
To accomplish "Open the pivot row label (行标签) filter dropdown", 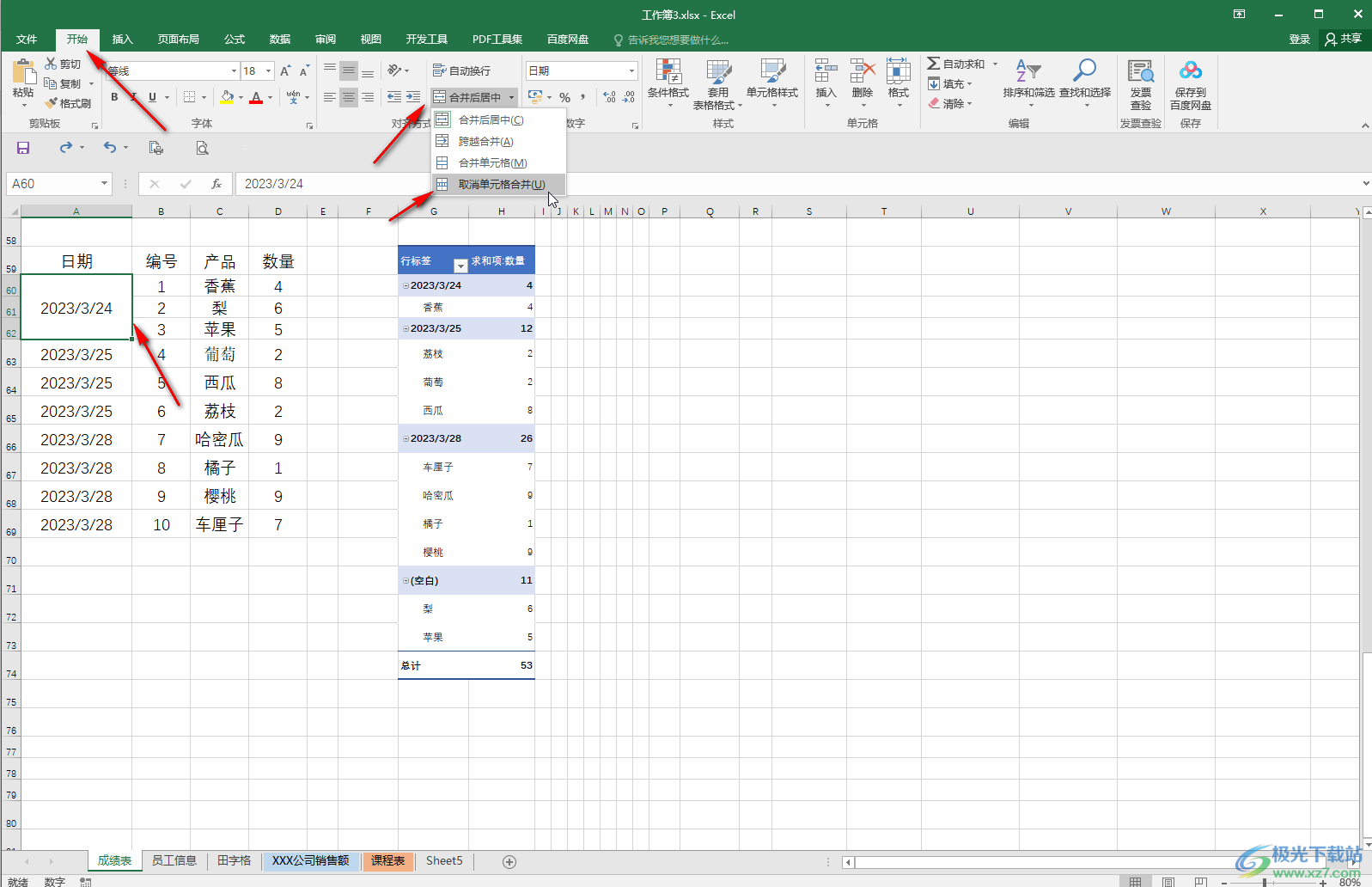I will coord(460,266).
